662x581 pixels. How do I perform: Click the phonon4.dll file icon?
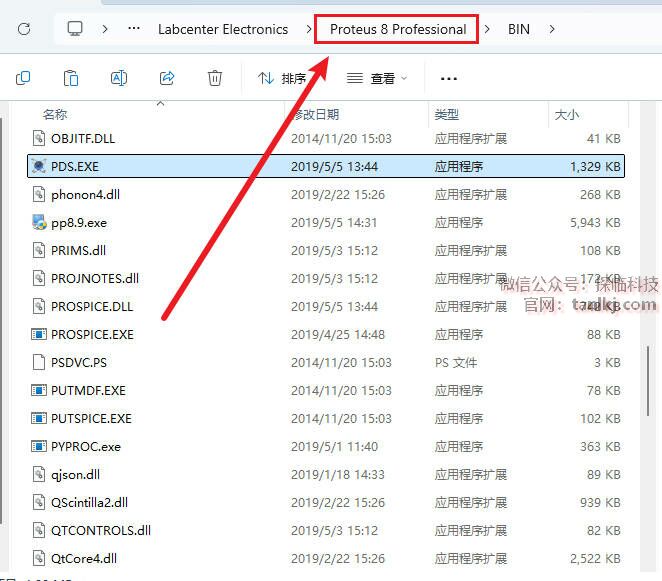pyautogui.click(x=39, y=194)
